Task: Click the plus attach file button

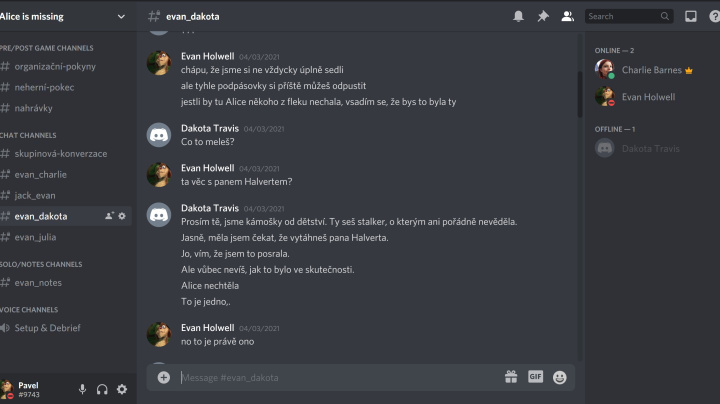Action: point(163,377)
